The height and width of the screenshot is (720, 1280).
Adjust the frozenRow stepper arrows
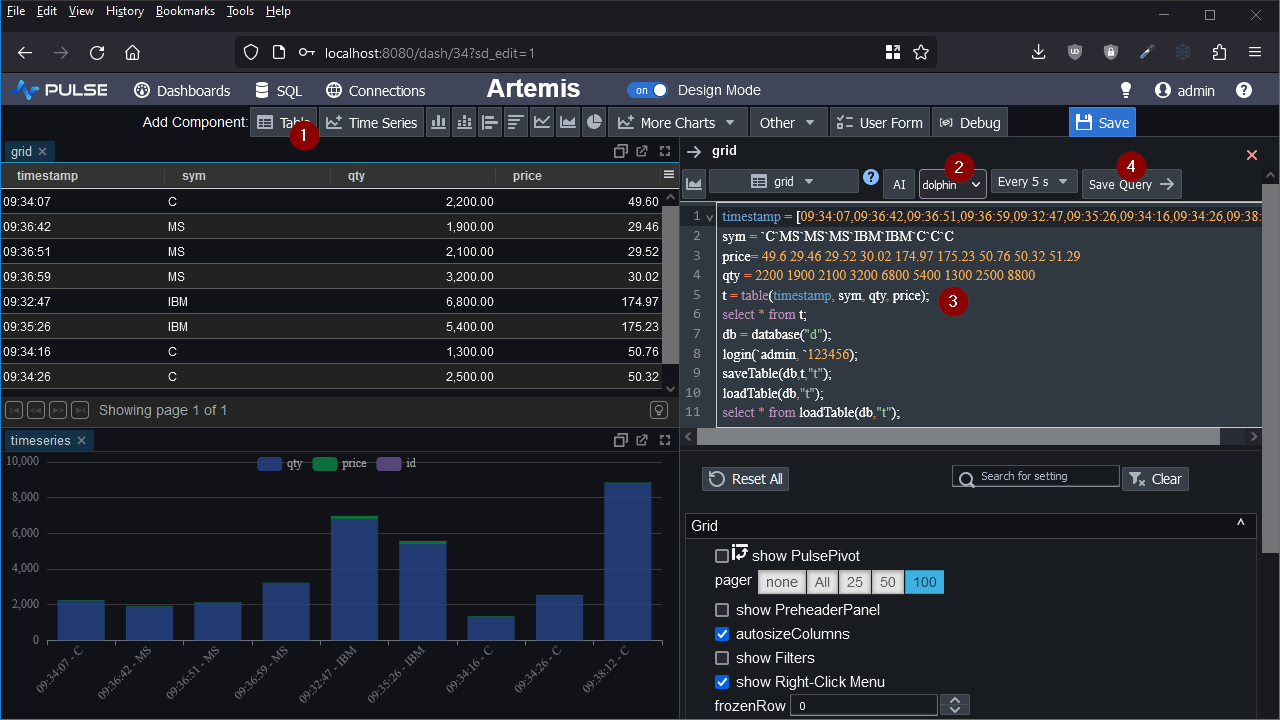(x=955, y=706)
